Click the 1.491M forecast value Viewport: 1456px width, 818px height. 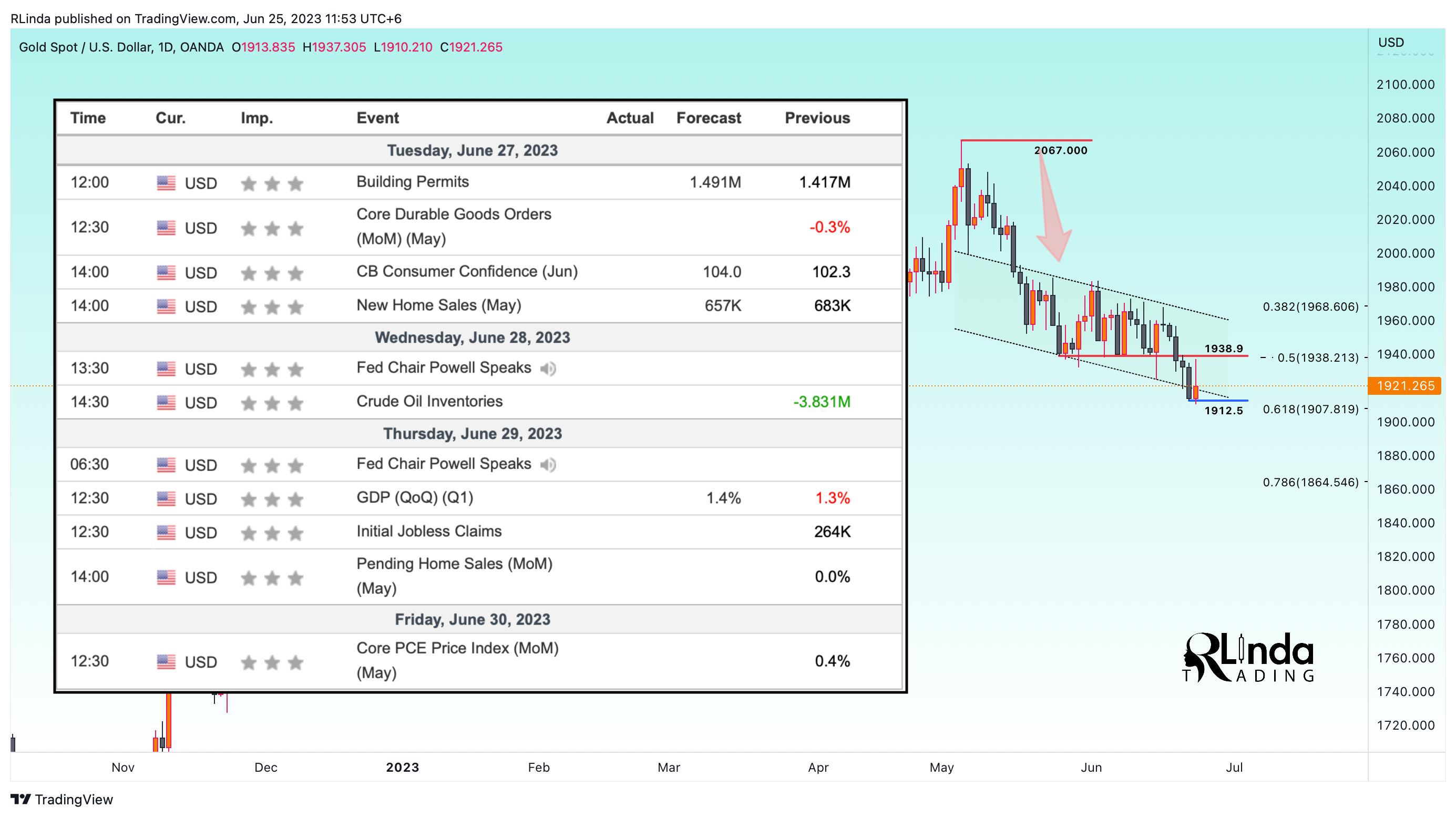click(x=715, y=182)
